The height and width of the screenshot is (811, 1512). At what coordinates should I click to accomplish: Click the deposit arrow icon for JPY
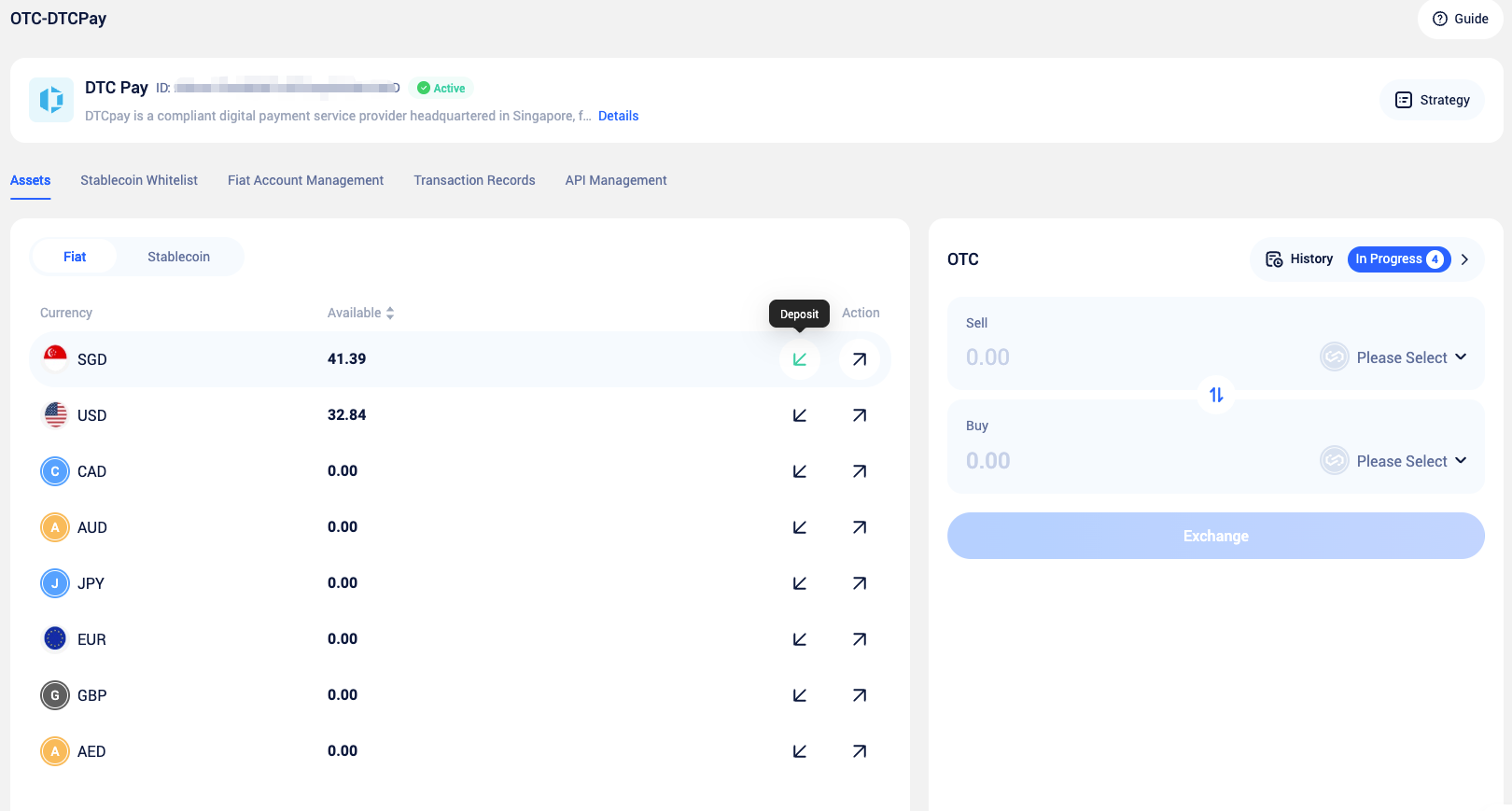pyautogui.click(x=800, y=583)
